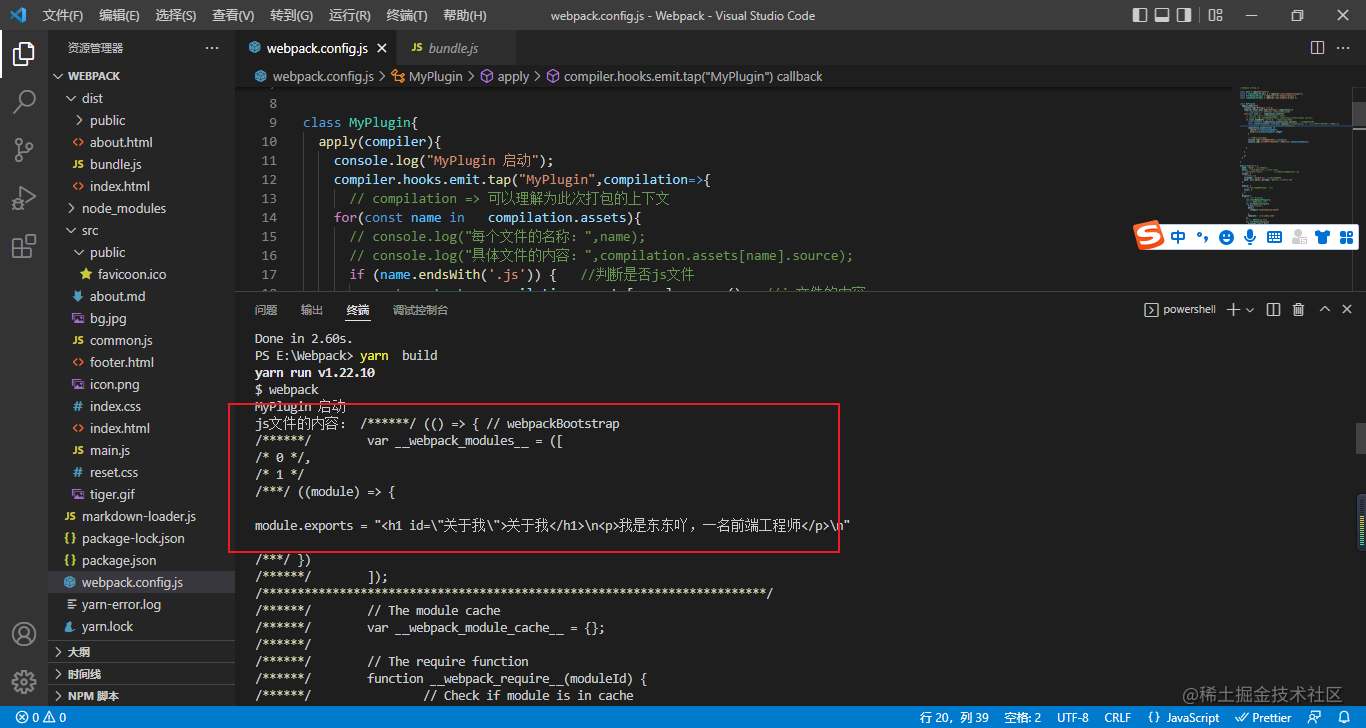Open Run and Debug view
This screenshot has width=1366, height=728.
(x=24, y=198)
